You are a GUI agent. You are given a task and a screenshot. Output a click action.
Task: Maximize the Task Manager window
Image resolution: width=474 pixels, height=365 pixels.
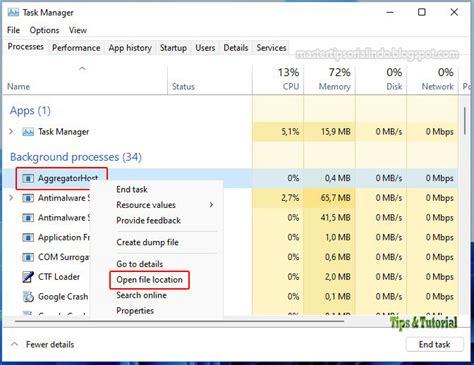[422, 12]
